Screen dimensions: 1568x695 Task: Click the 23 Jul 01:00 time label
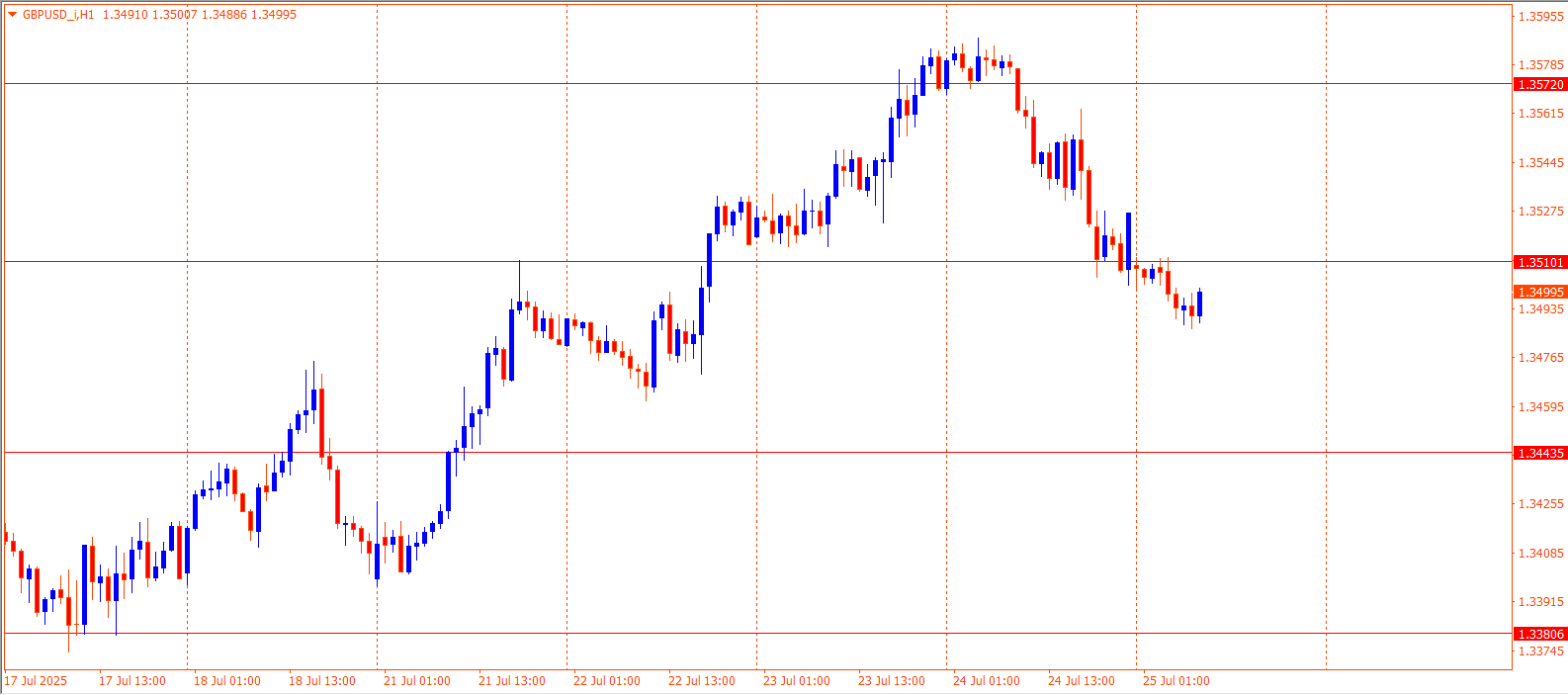[x=797, y=681]
